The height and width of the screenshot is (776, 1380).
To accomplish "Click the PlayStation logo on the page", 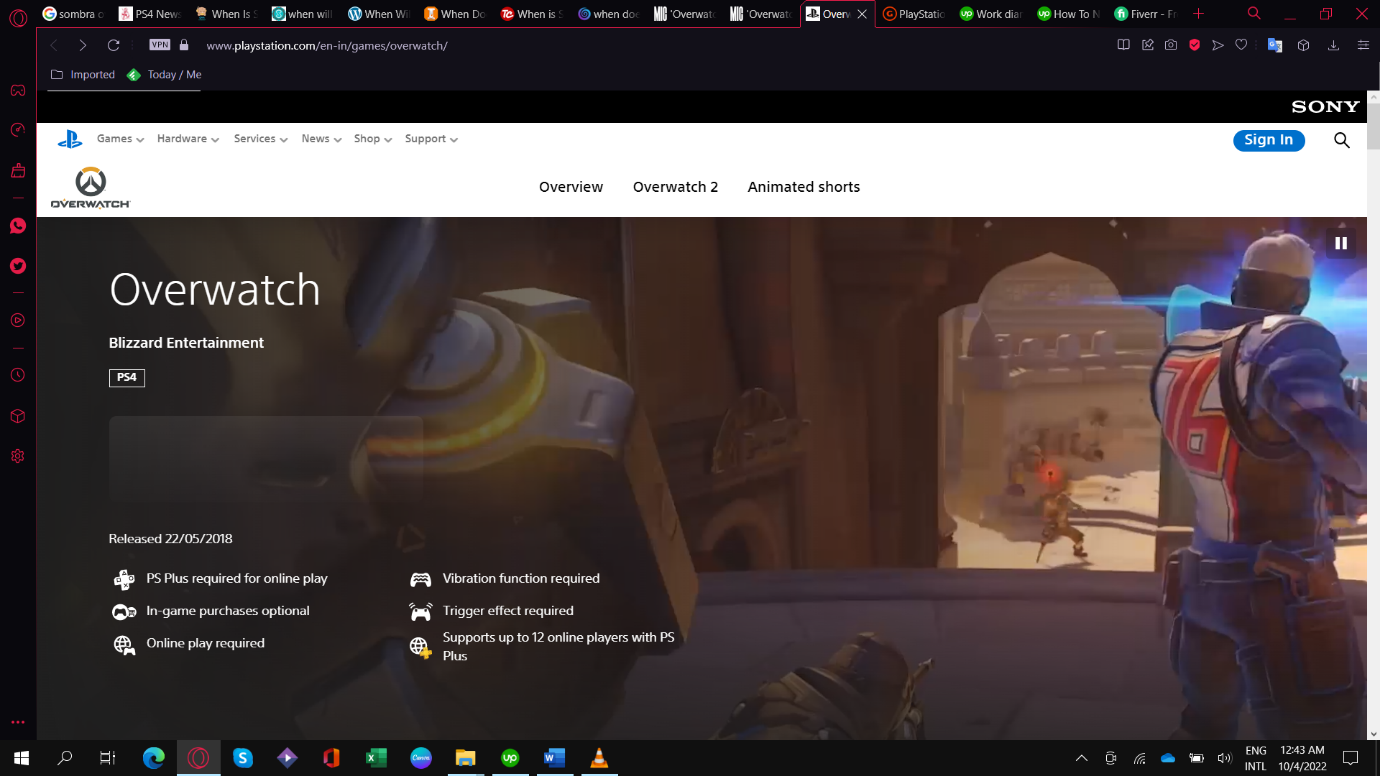I will point(70,140).
